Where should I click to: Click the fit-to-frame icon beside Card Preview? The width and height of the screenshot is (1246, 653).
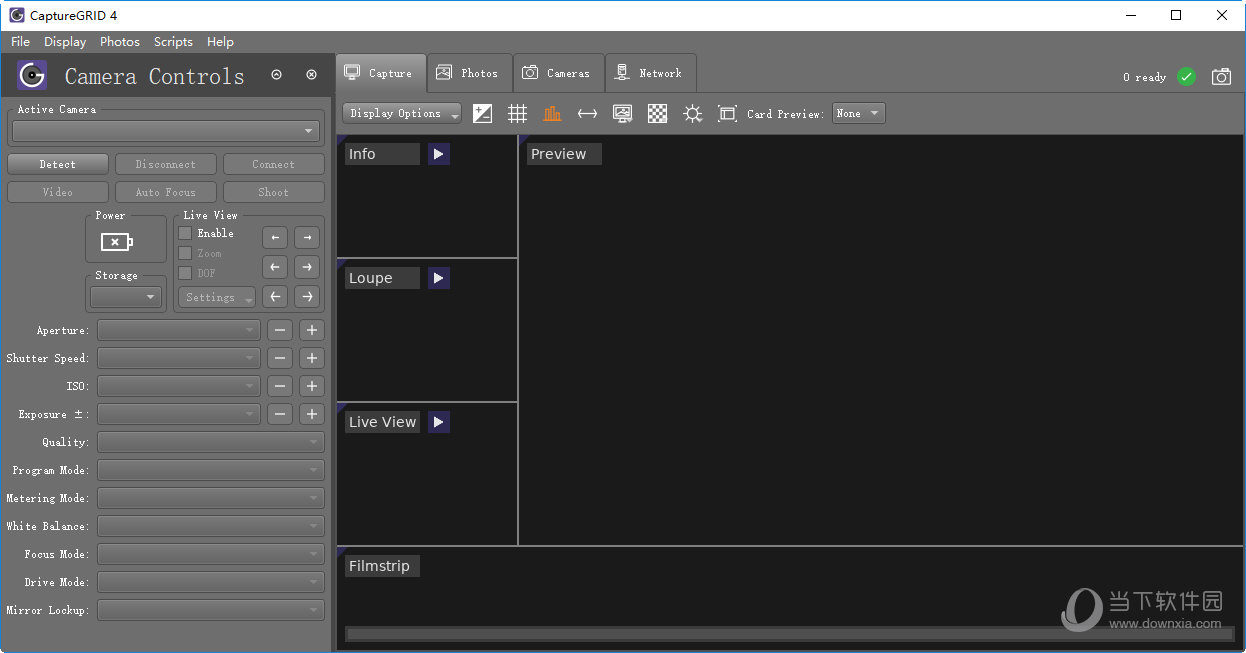(727, 114)
